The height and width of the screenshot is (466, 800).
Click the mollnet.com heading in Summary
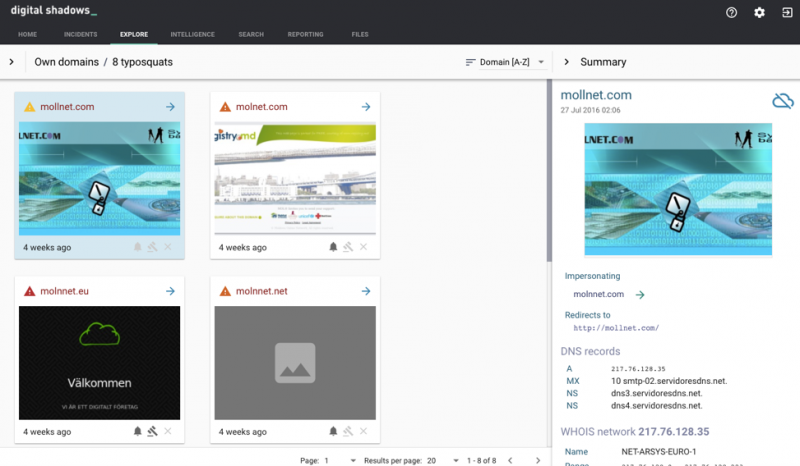click(x=596, y=95)
